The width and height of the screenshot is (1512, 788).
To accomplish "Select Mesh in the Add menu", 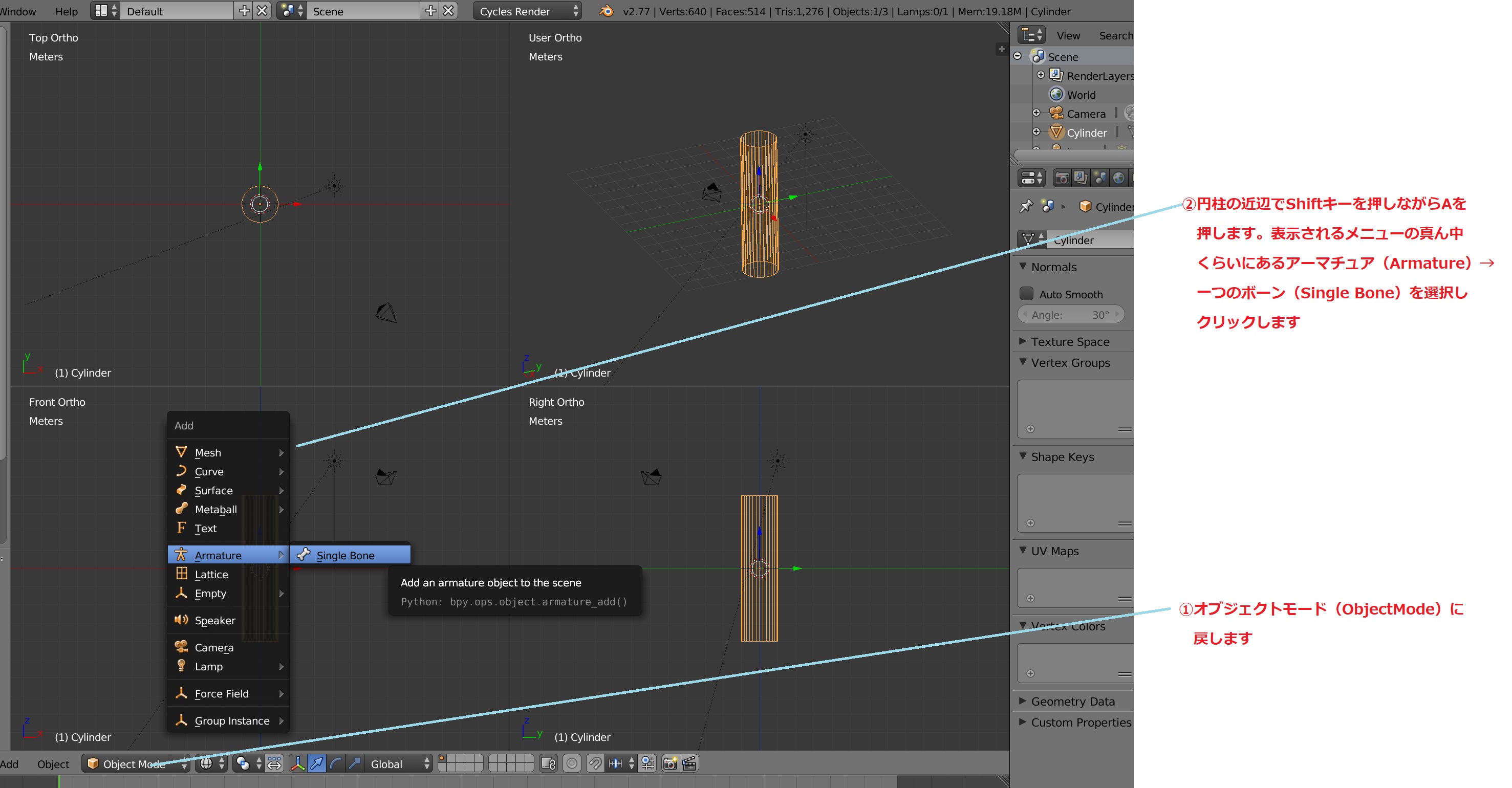I will [228, 452].
